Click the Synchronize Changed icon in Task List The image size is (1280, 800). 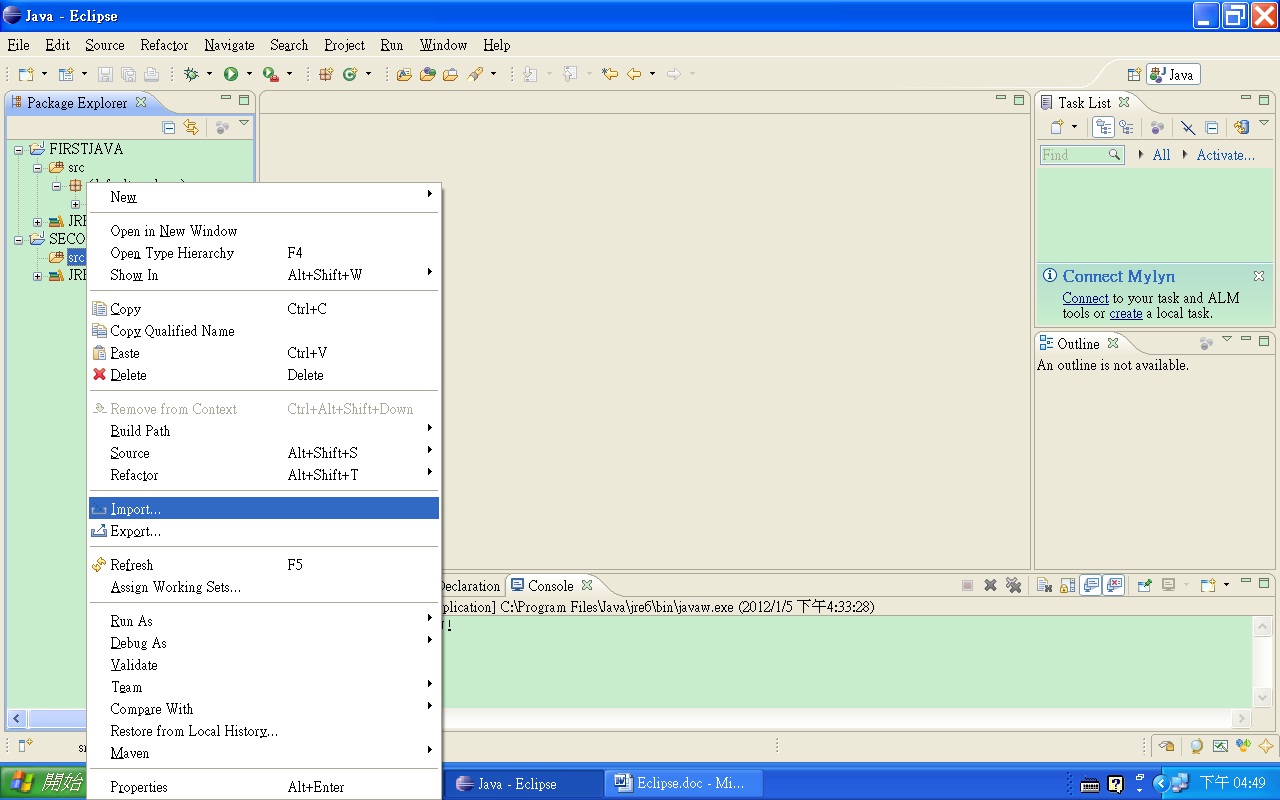point(1241,127)
